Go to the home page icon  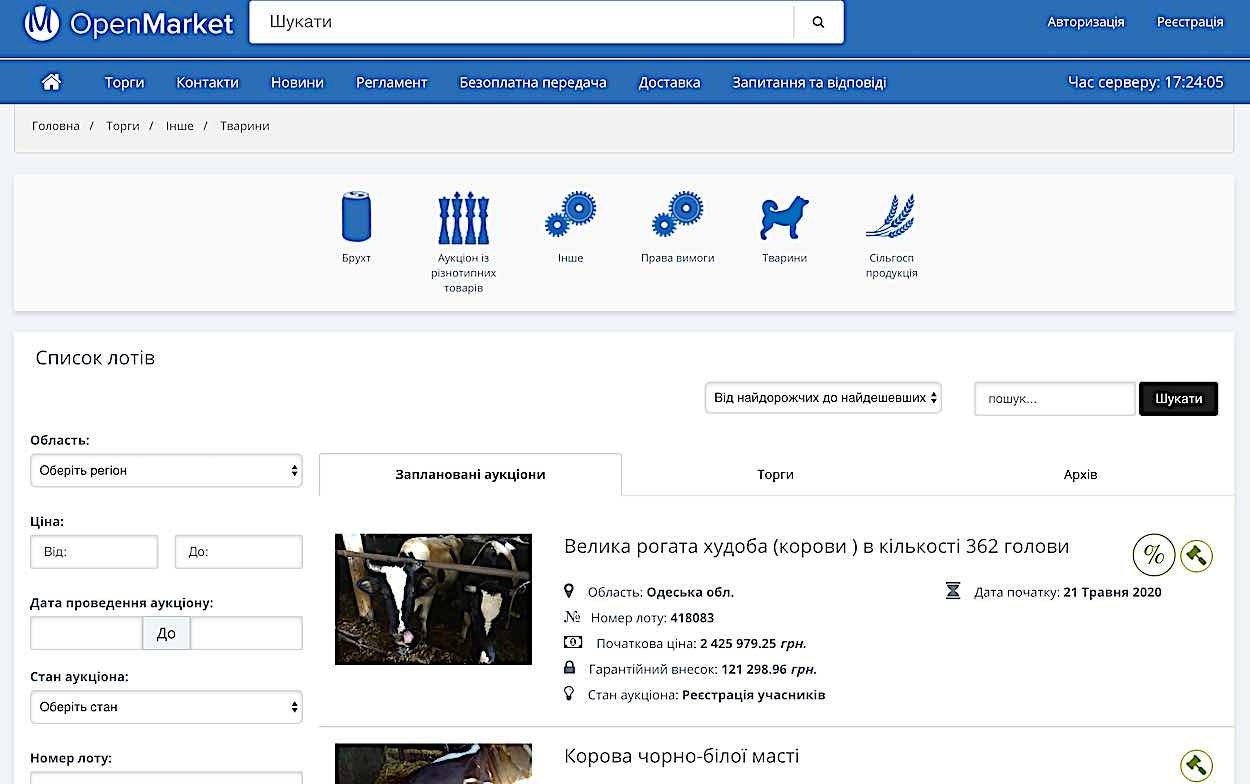pyautogui.click(x=51, y=82)
